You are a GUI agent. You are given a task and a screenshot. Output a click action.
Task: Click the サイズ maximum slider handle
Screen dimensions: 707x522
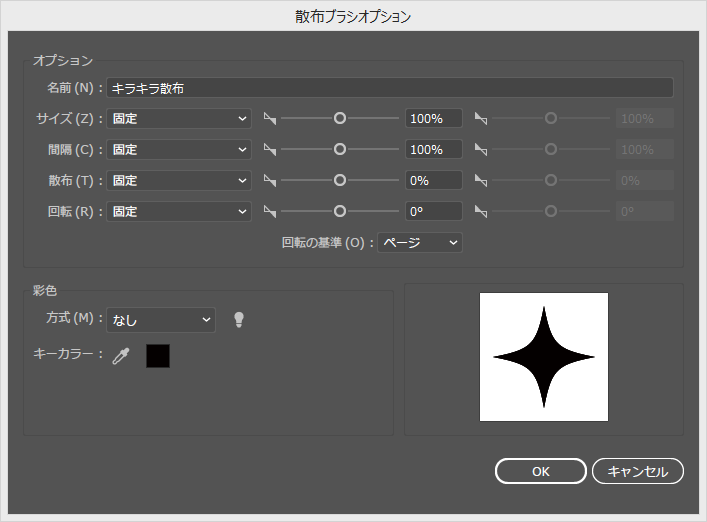[551, 119]
